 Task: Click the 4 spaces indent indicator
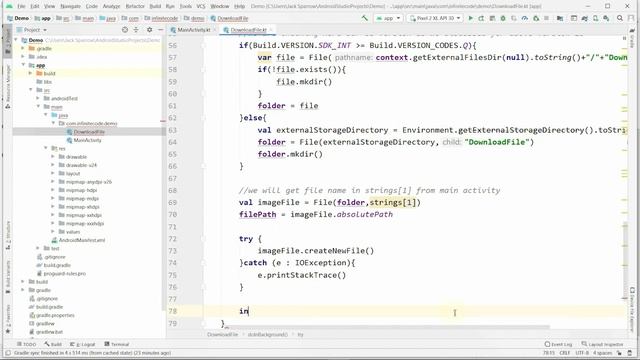point(602,353)
